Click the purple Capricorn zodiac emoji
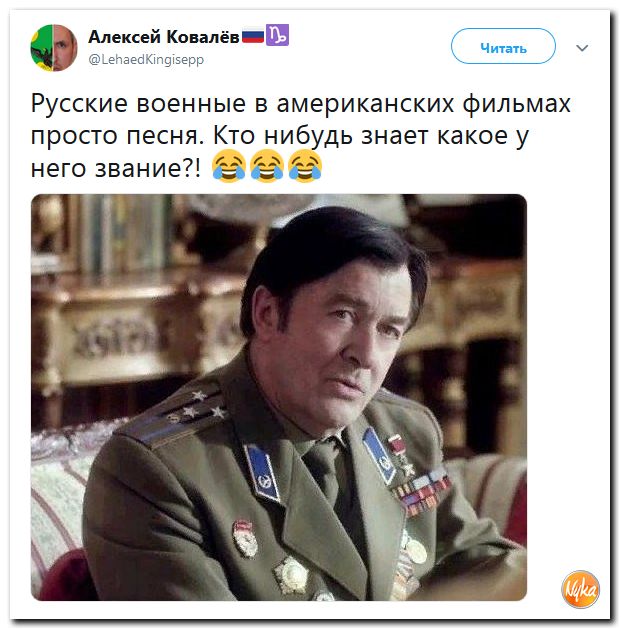 [277, 35]
